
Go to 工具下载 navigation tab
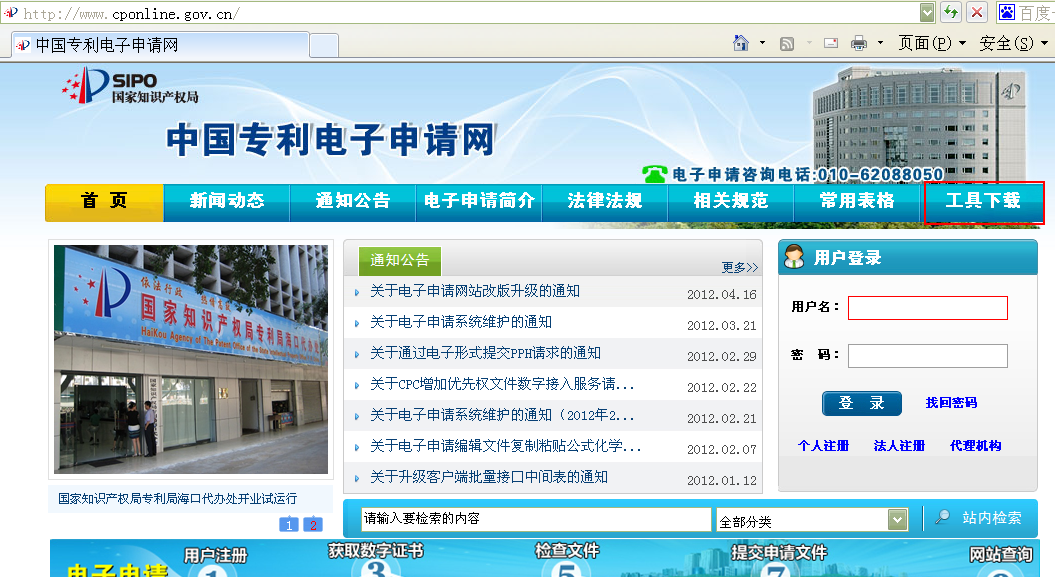(x=984, y=202)
